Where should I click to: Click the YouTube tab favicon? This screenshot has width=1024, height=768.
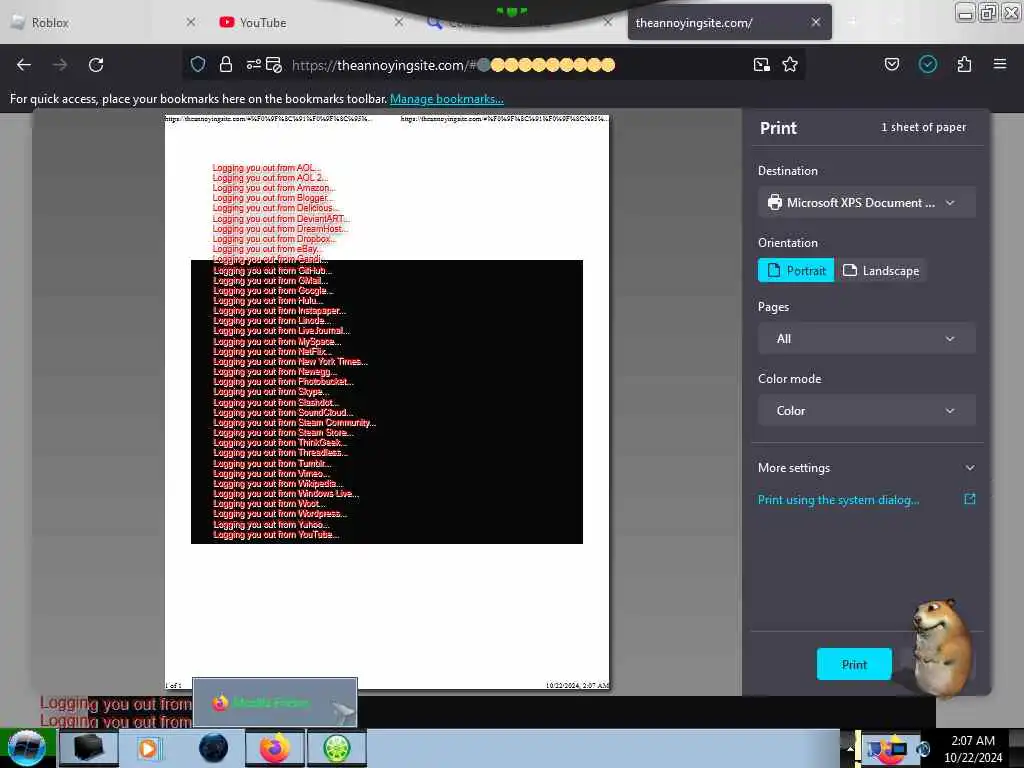[227, 22]
